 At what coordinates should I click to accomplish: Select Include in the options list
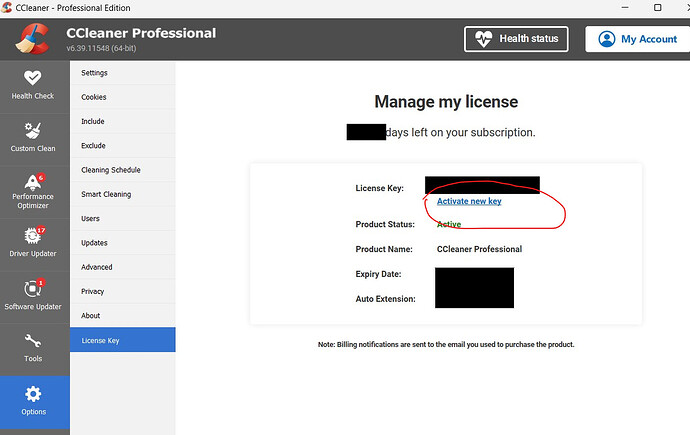pyautogui.click(x=93, y=121)
